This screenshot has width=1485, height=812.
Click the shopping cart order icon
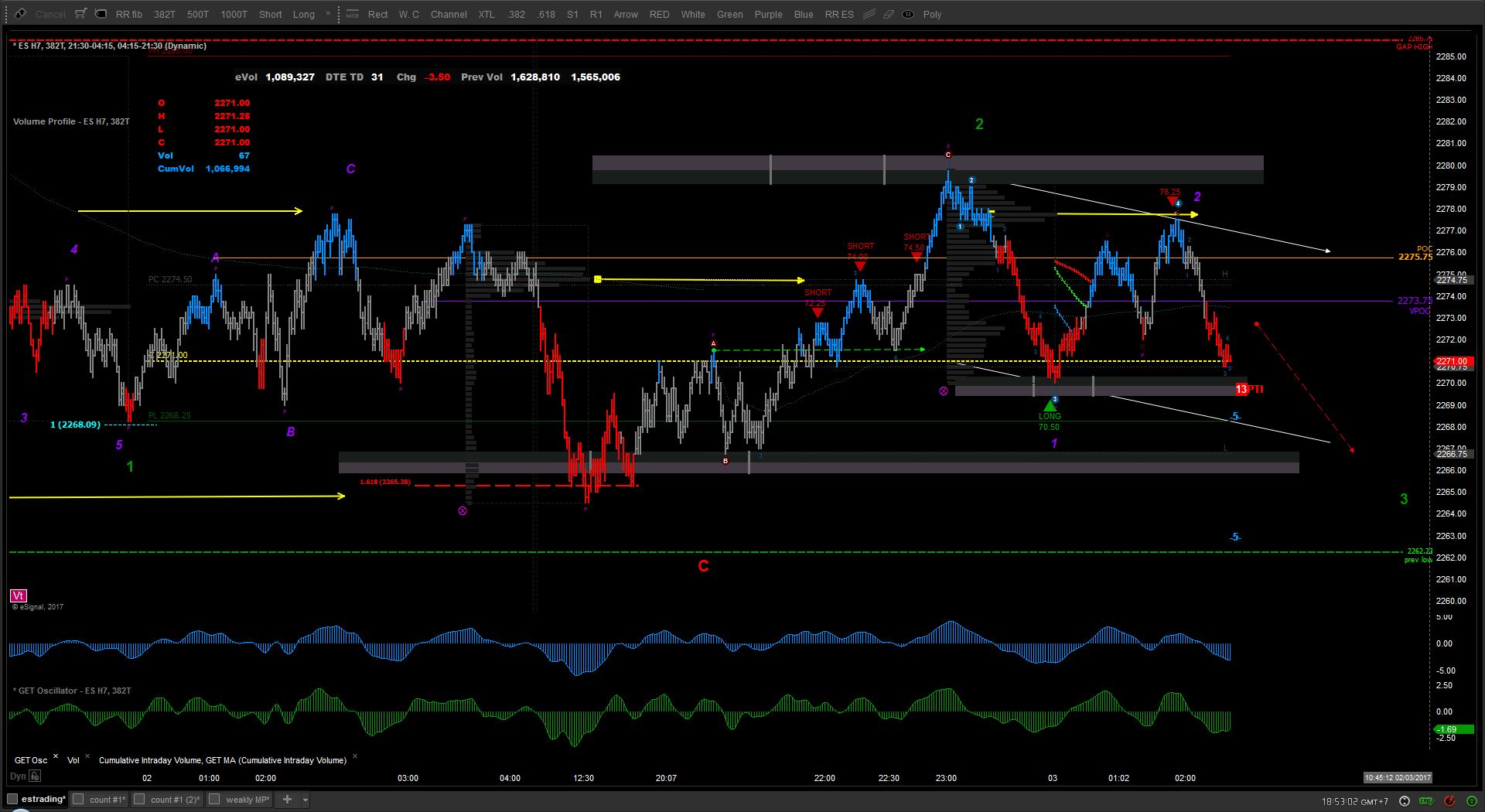click(80, 14)
